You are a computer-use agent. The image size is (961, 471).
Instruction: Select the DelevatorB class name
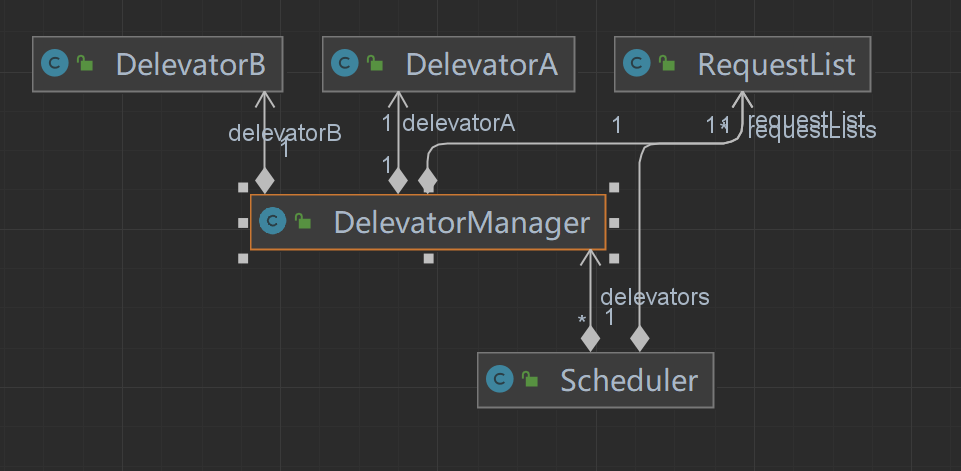[x=190, y=65]
